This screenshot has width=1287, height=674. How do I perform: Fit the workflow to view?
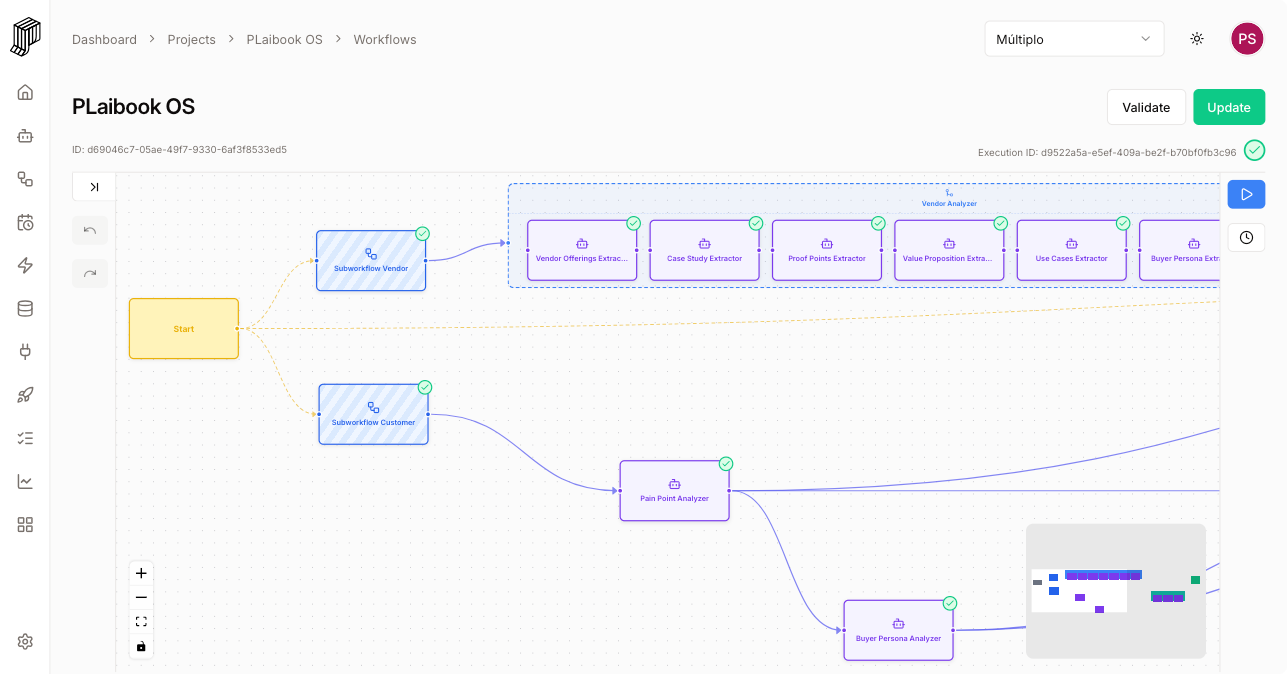141,621
